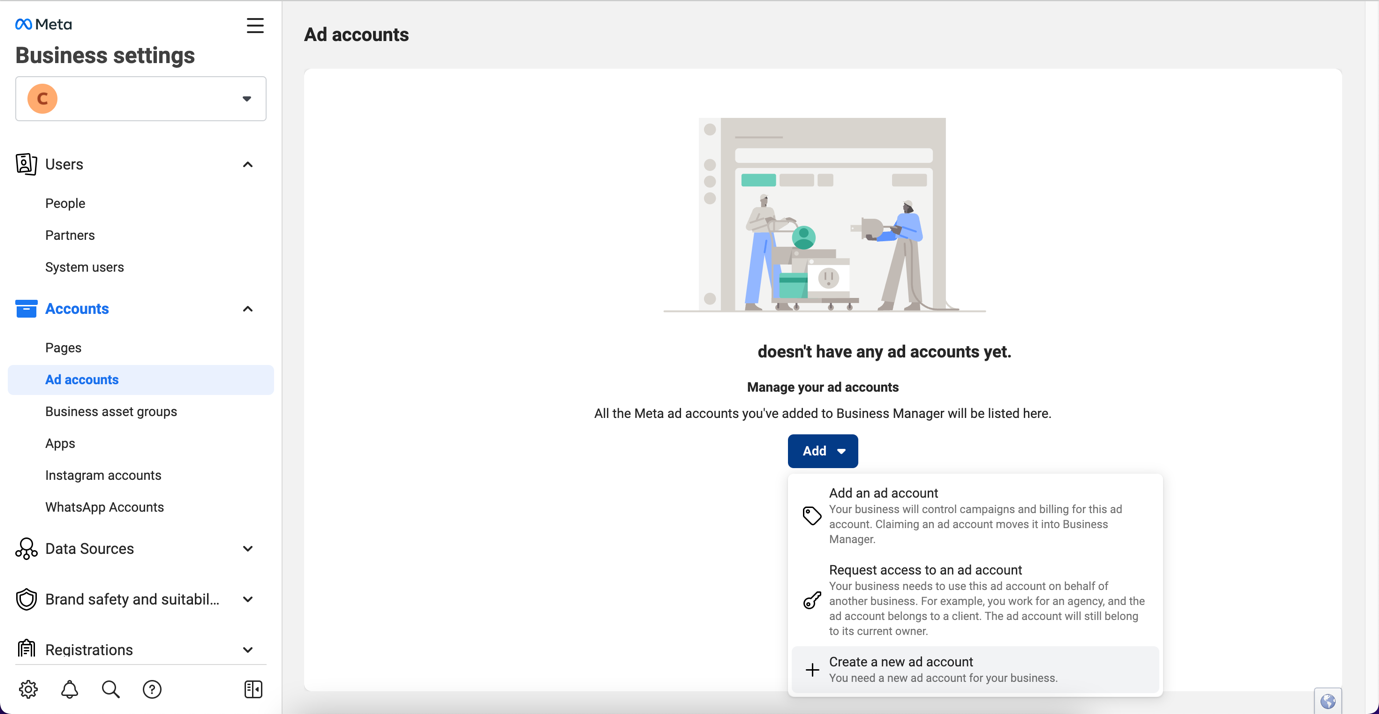1379x714 pixels.
Task: Go to Instagram accounts
Action: tap(103, 475)
